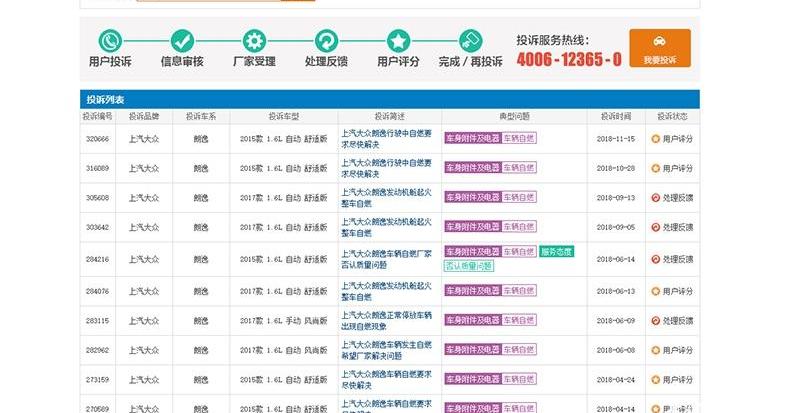The height and width of the screenshot is (413, 800).
Task: Click the 典型问题 column header
Action: coord(516,116)
